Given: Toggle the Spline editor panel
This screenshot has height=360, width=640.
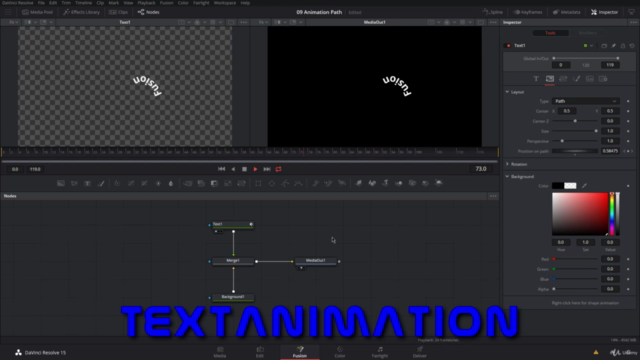Looking at the screenshot, I should 493,12.
